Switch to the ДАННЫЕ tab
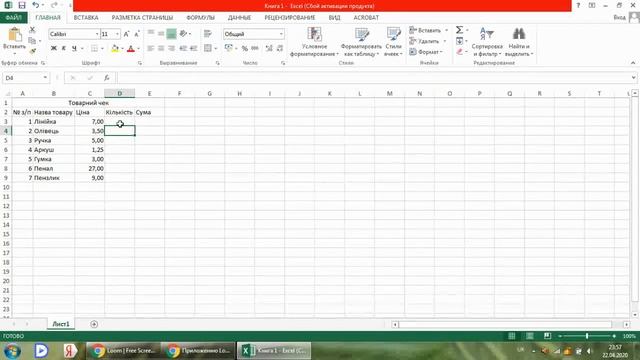 [x=239, y=18]
